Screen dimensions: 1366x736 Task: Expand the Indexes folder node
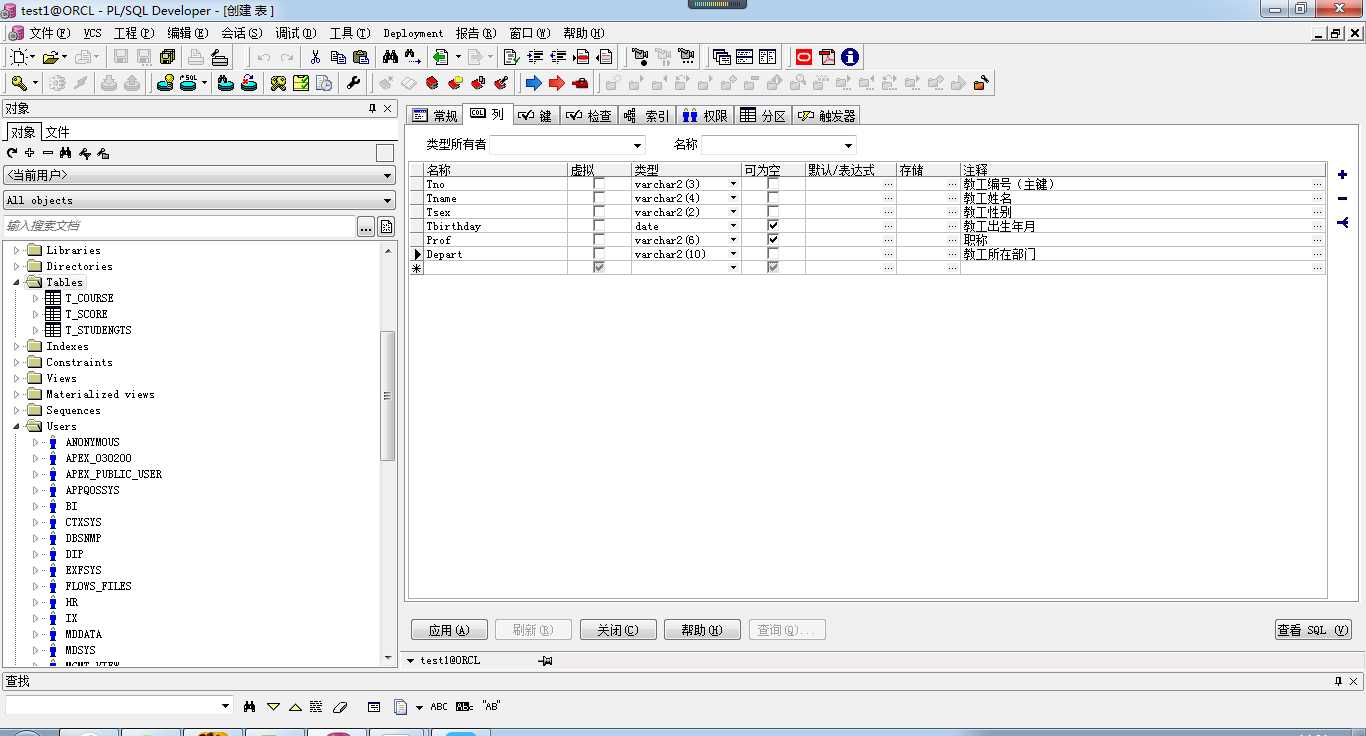click(16, 346)
